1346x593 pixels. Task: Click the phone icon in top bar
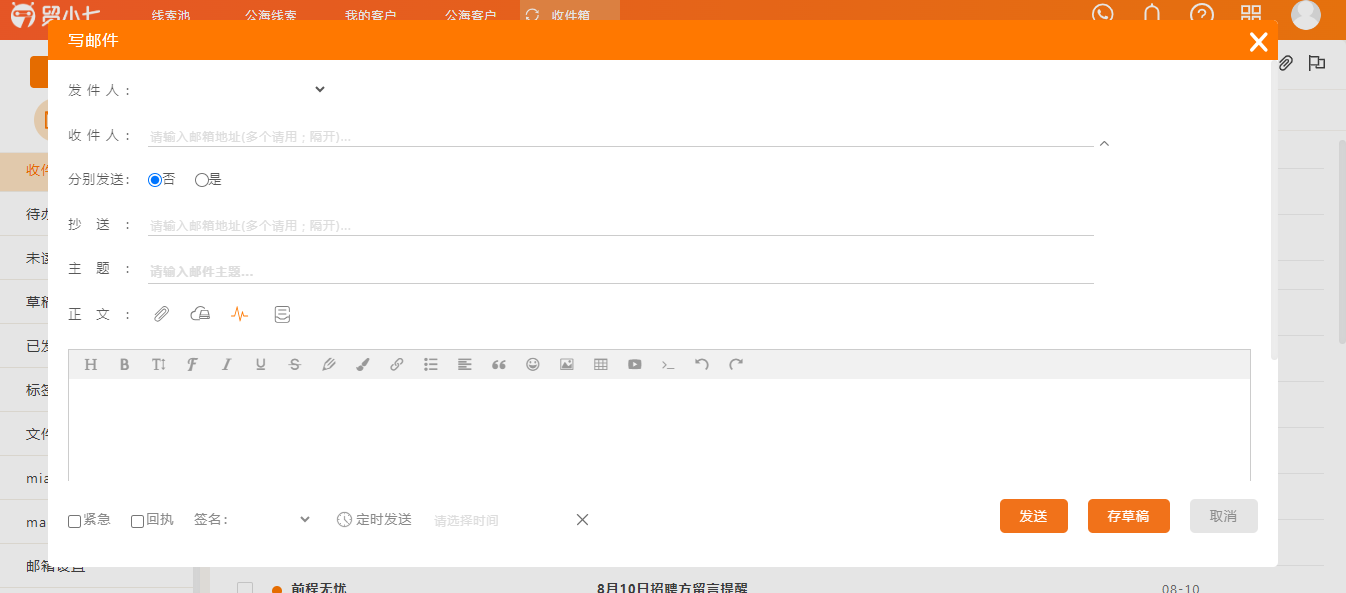1103,14
